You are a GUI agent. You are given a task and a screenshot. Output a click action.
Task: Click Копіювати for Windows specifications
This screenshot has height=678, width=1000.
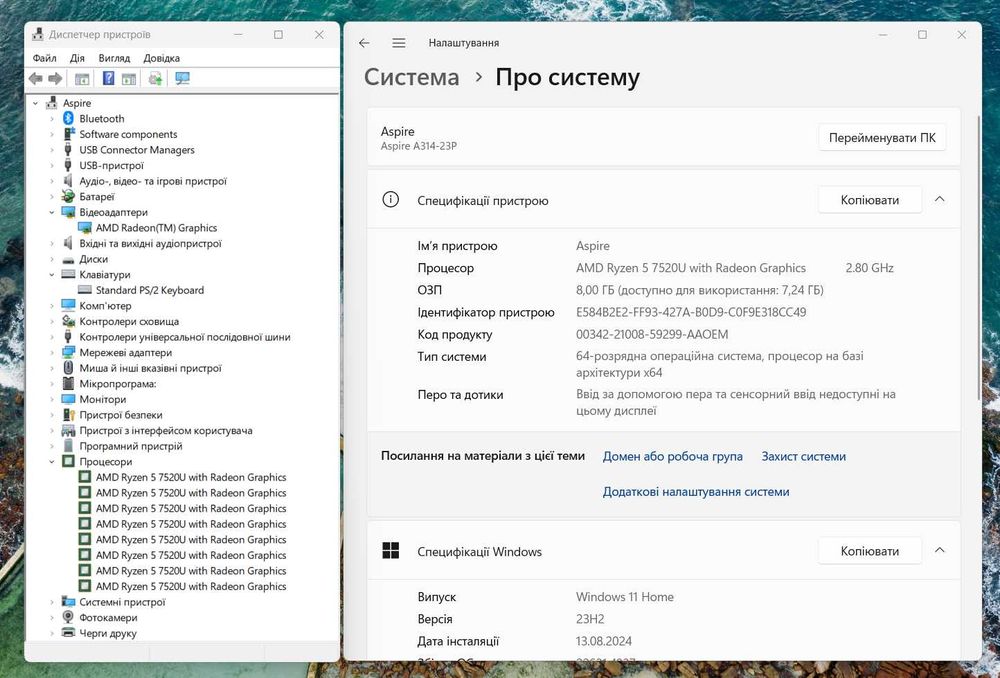click(x=870, y=550)
